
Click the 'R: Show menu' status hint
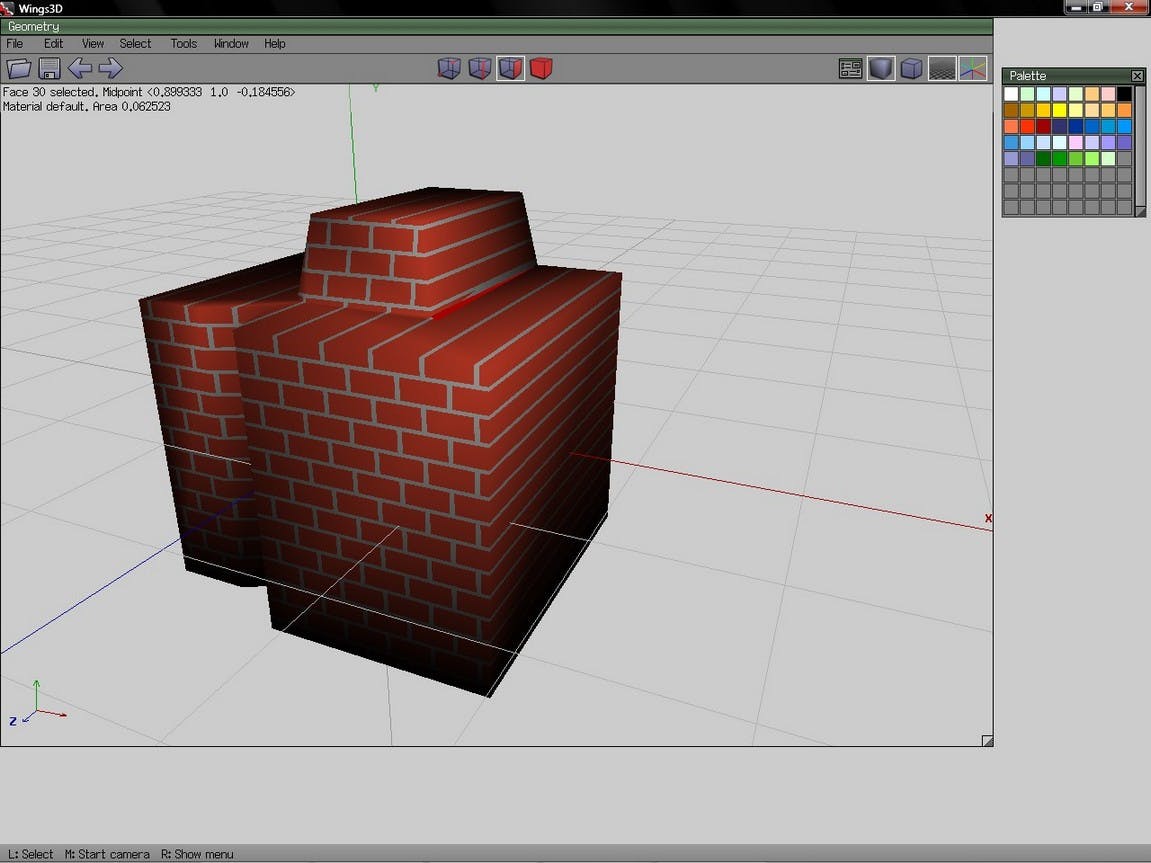click(197, 854)
